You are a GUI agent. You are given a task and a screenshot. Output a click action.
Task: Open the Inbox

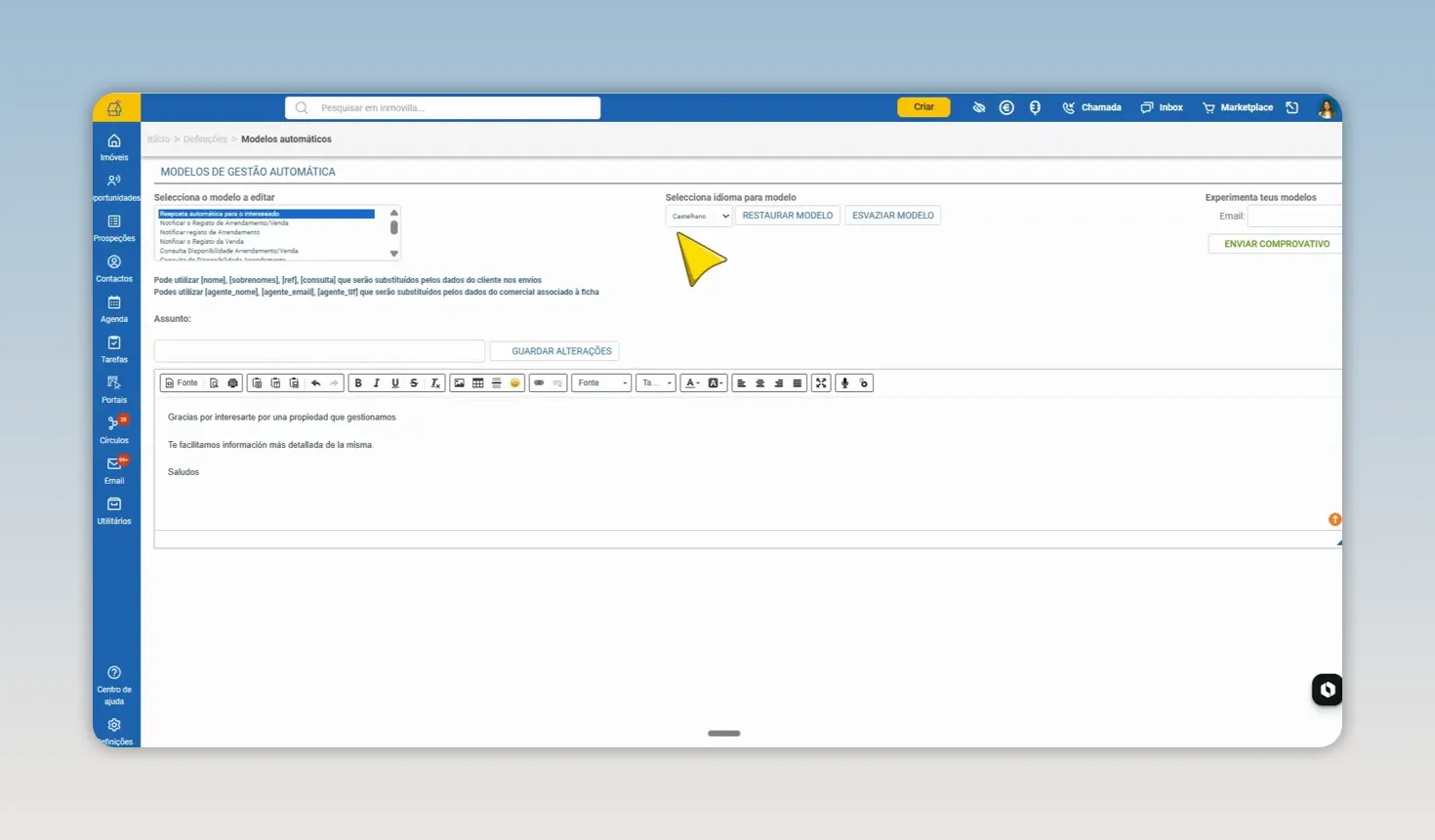tap(1162, 107)
